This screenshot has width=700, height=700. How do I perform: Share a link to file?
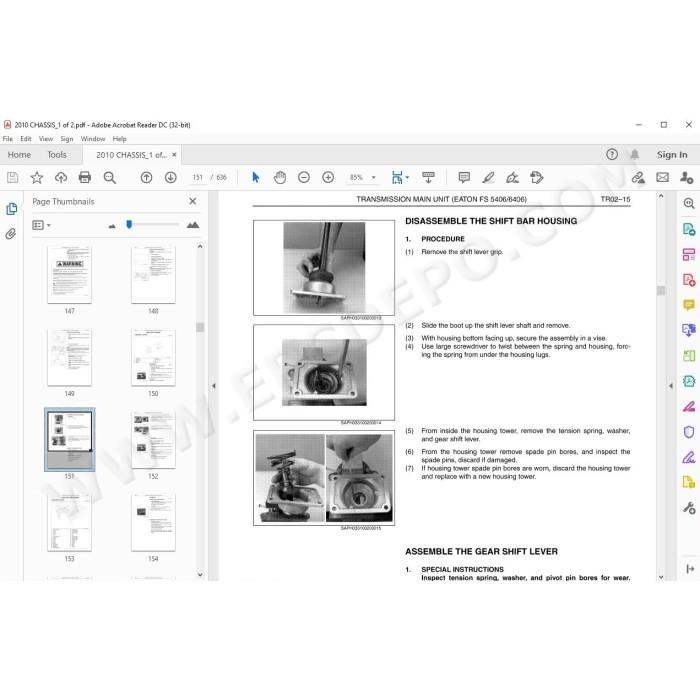click(x=638, y=178)
